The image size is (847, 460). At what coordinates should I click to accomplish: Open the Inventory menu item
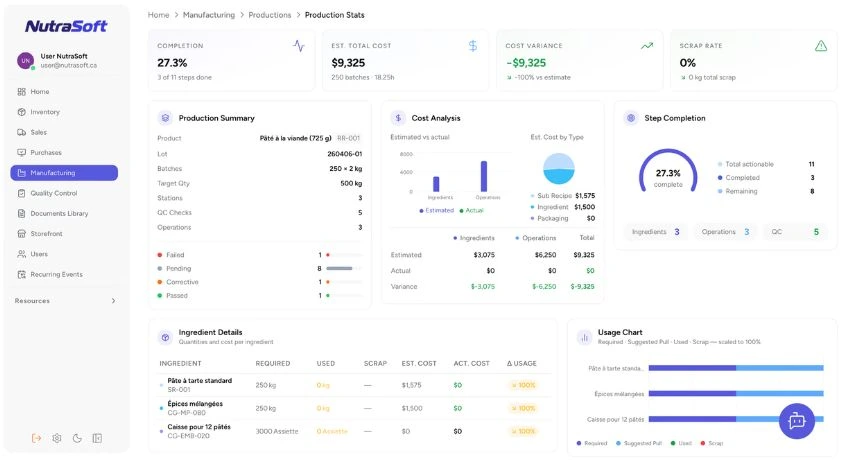point(64,112)
